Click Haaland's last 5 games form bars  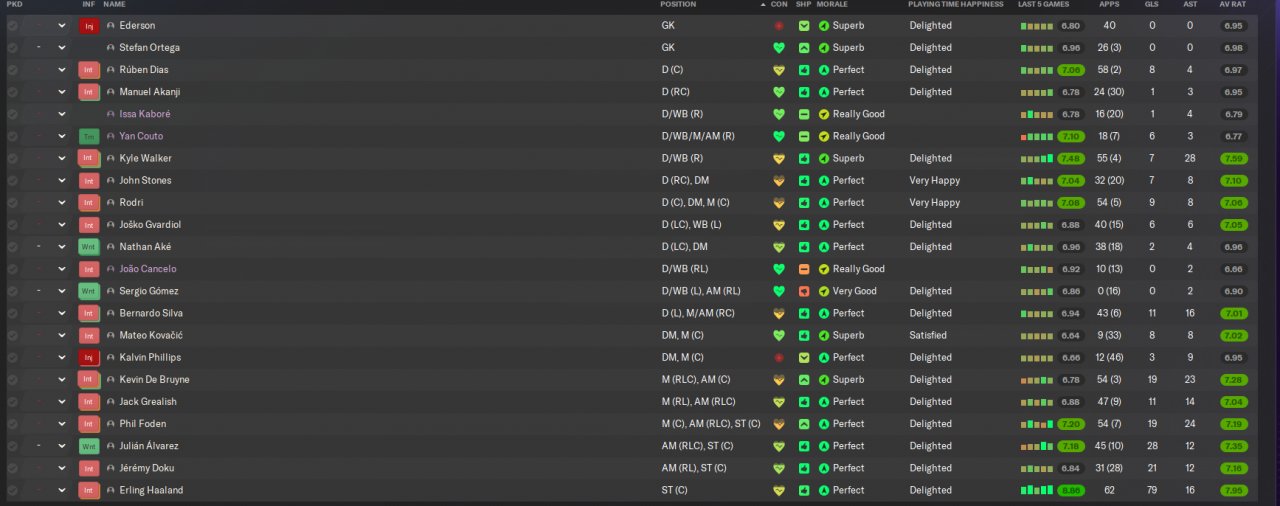[1037, 491]
